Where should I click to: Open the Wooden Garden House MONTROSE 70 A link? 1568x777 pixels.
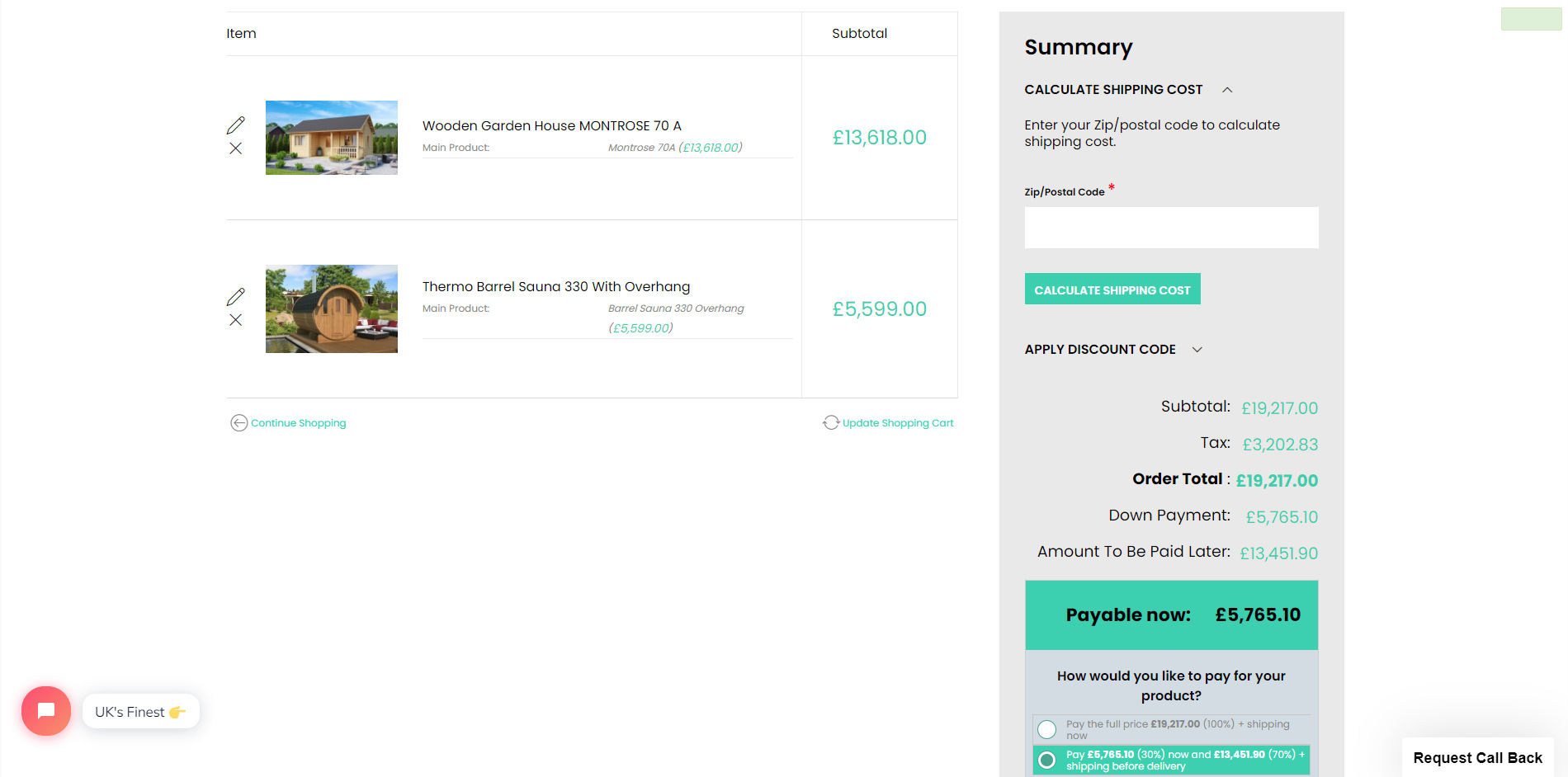pos(552,126)
